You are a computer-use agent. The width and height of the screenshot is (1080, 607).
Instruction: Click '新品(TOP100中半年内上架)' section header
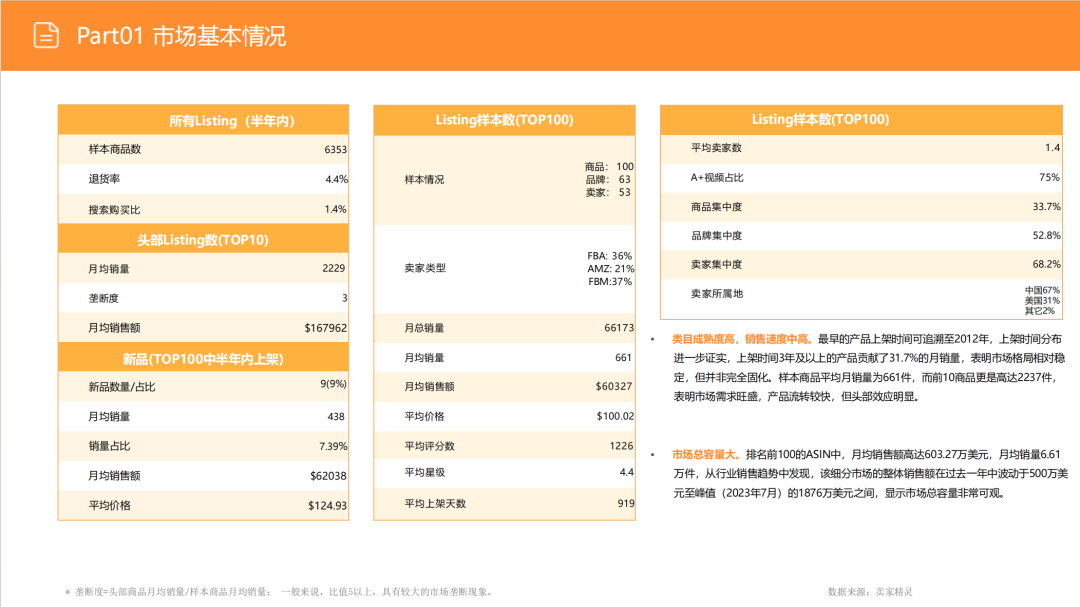(x=203, y=359)
